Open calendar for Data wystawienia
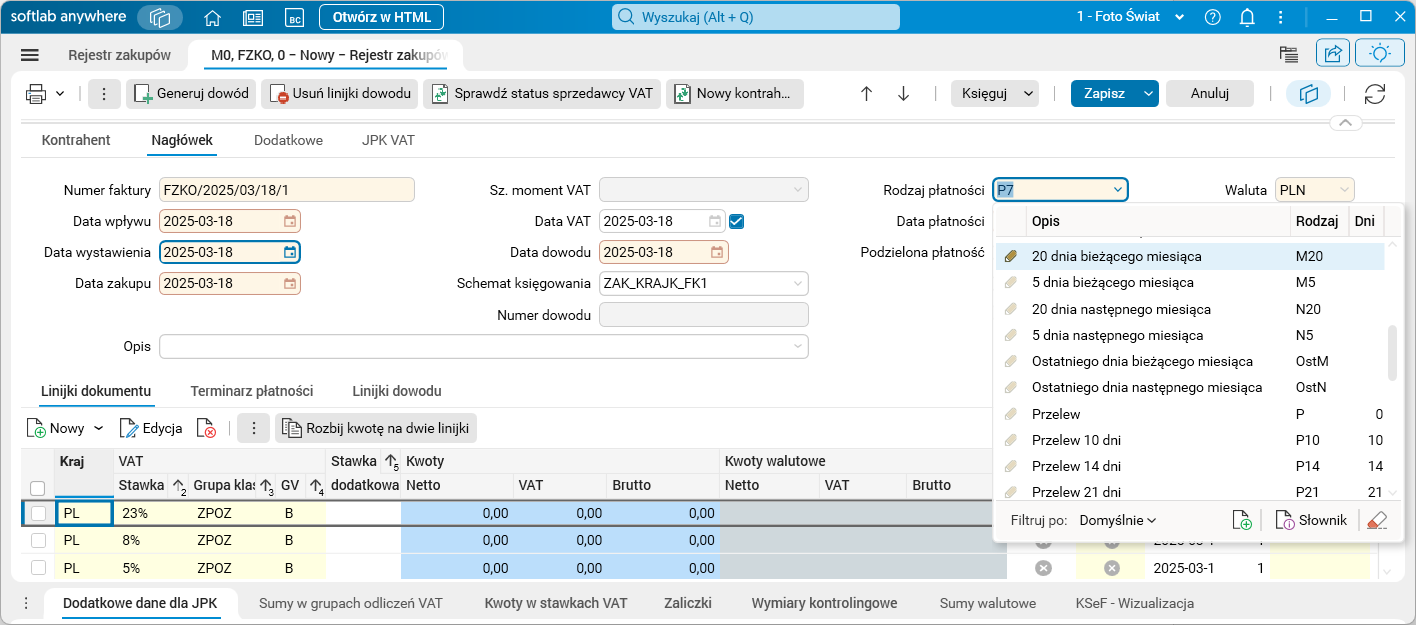Viewport: 1416px width, 625px height. [290, 252]
